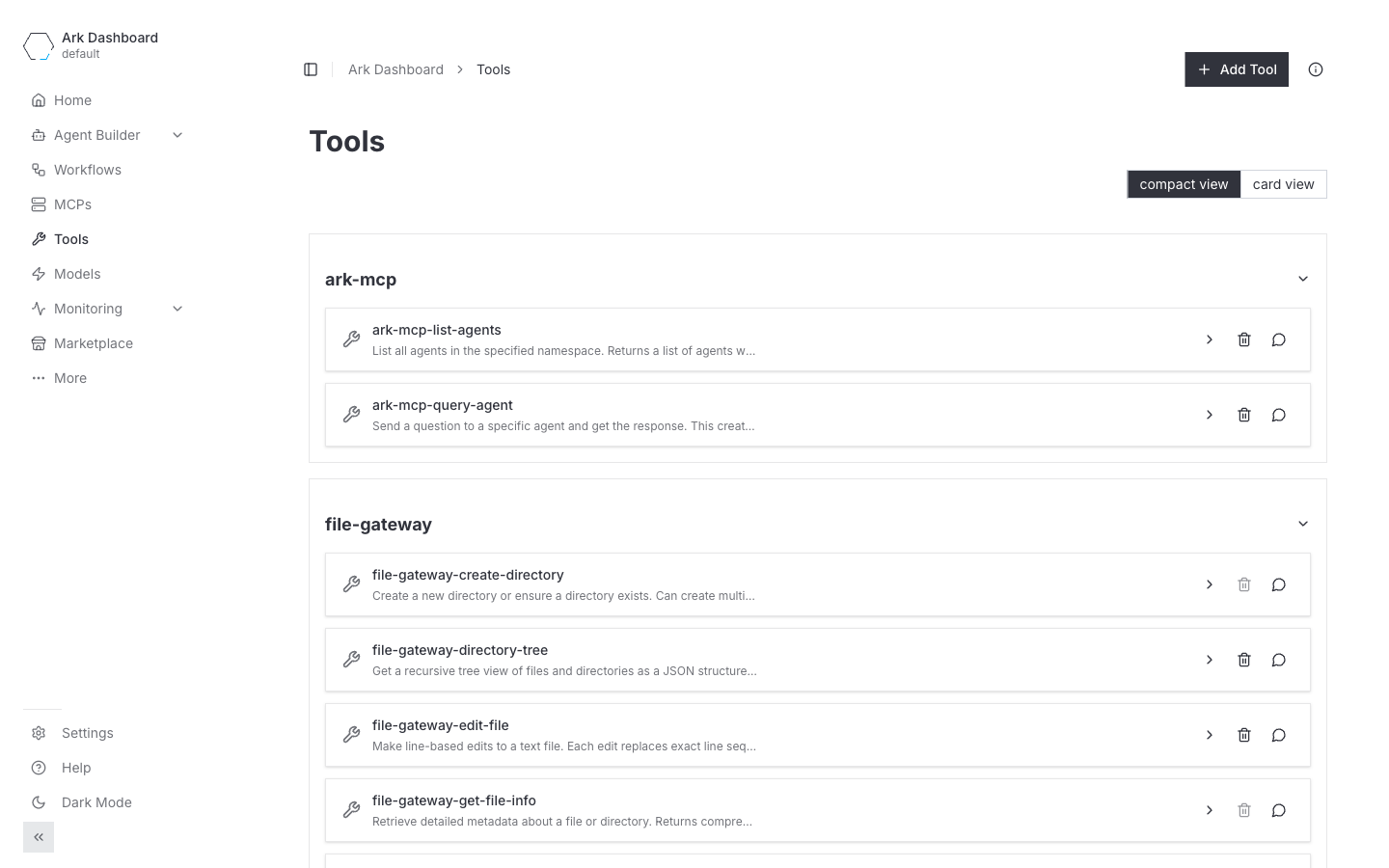Switch to card view
Screen dimensions: 1389x868
click(x=1283, y=184)
